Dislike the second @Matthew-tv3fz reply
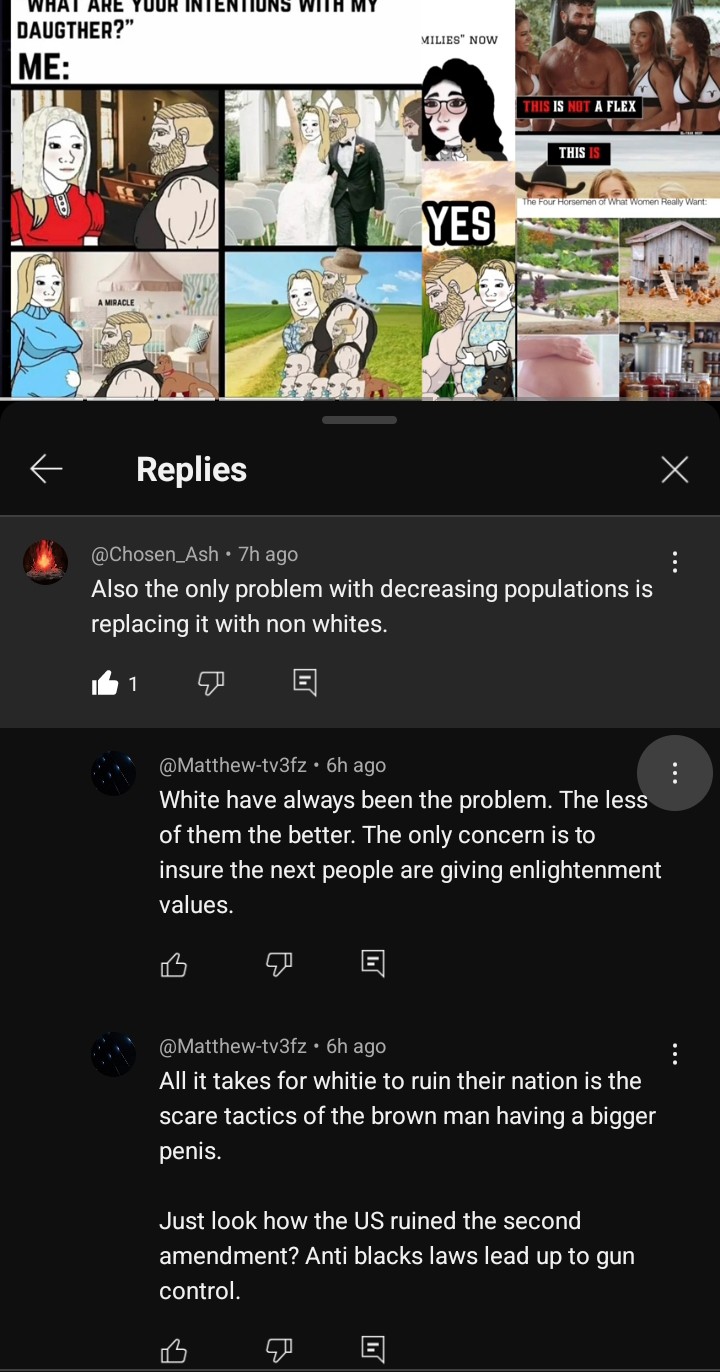The width and height of the screenshot is (720, 1372). [278, 1350]
